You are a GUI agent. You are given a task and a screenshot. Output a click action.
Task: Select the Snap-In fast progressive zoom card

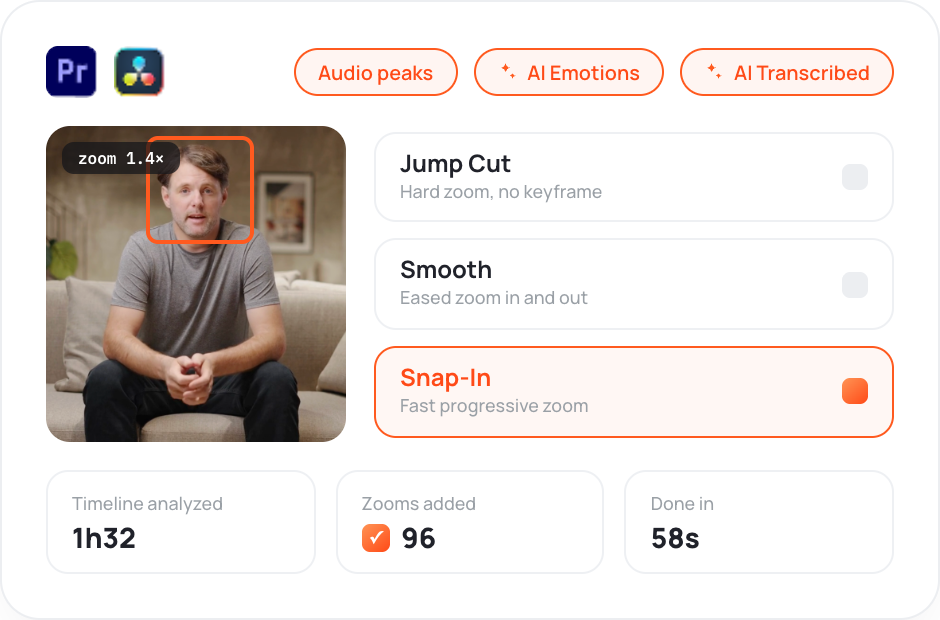pos(634,392)
